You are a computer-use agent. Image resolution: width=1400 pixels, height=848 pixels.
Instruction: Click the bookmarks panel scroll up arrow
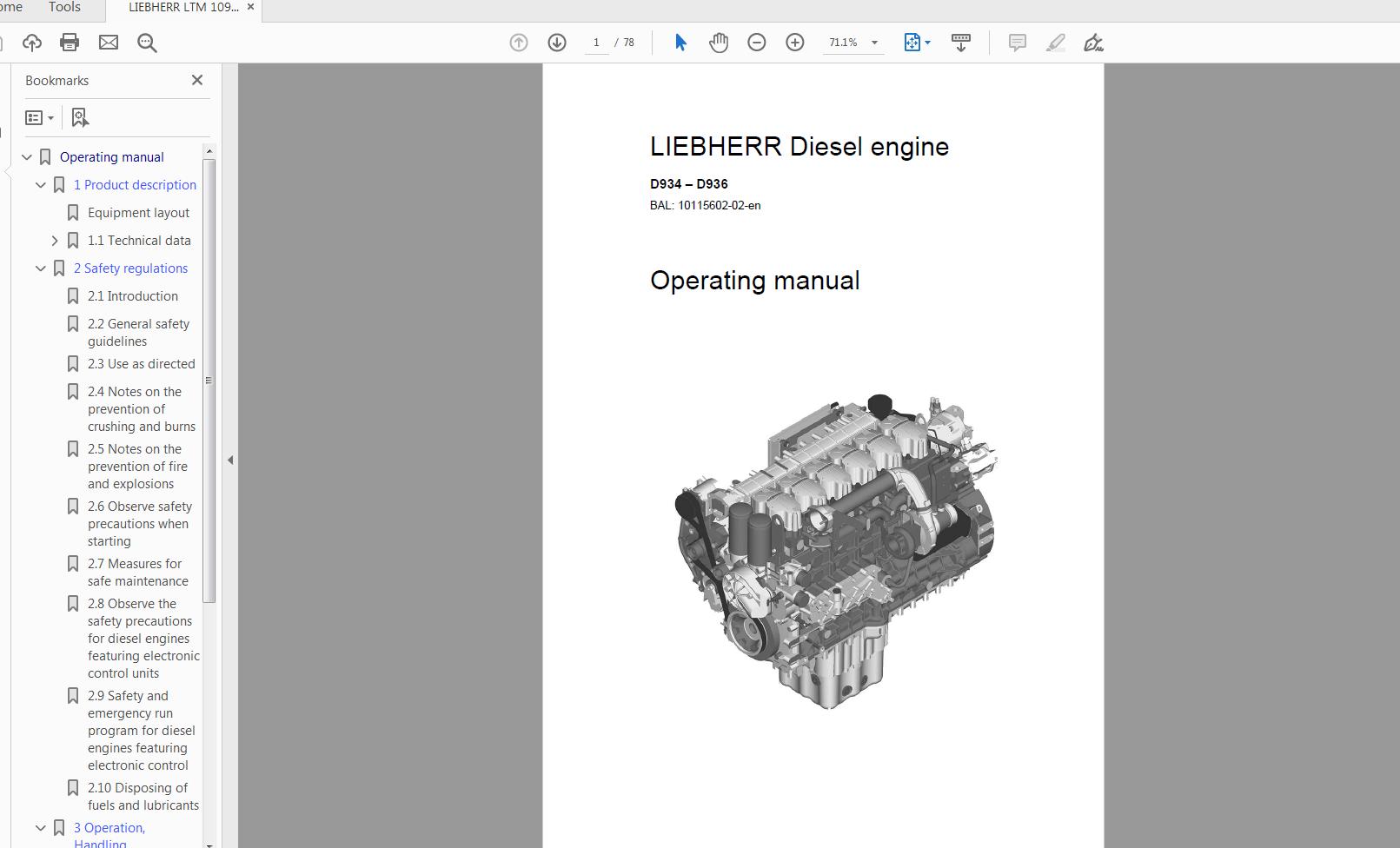pyautogui.click(x=209, y=151)
